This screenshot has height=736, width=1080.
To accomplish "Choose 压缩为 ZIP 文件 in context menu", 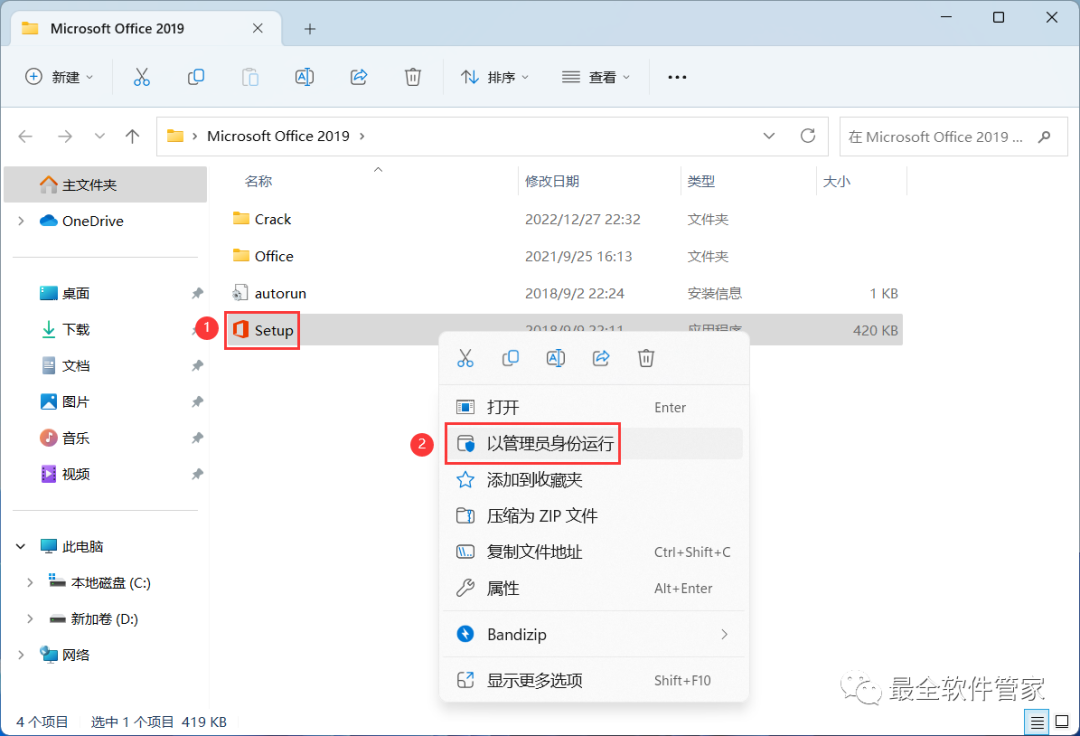I will [594, 516].
